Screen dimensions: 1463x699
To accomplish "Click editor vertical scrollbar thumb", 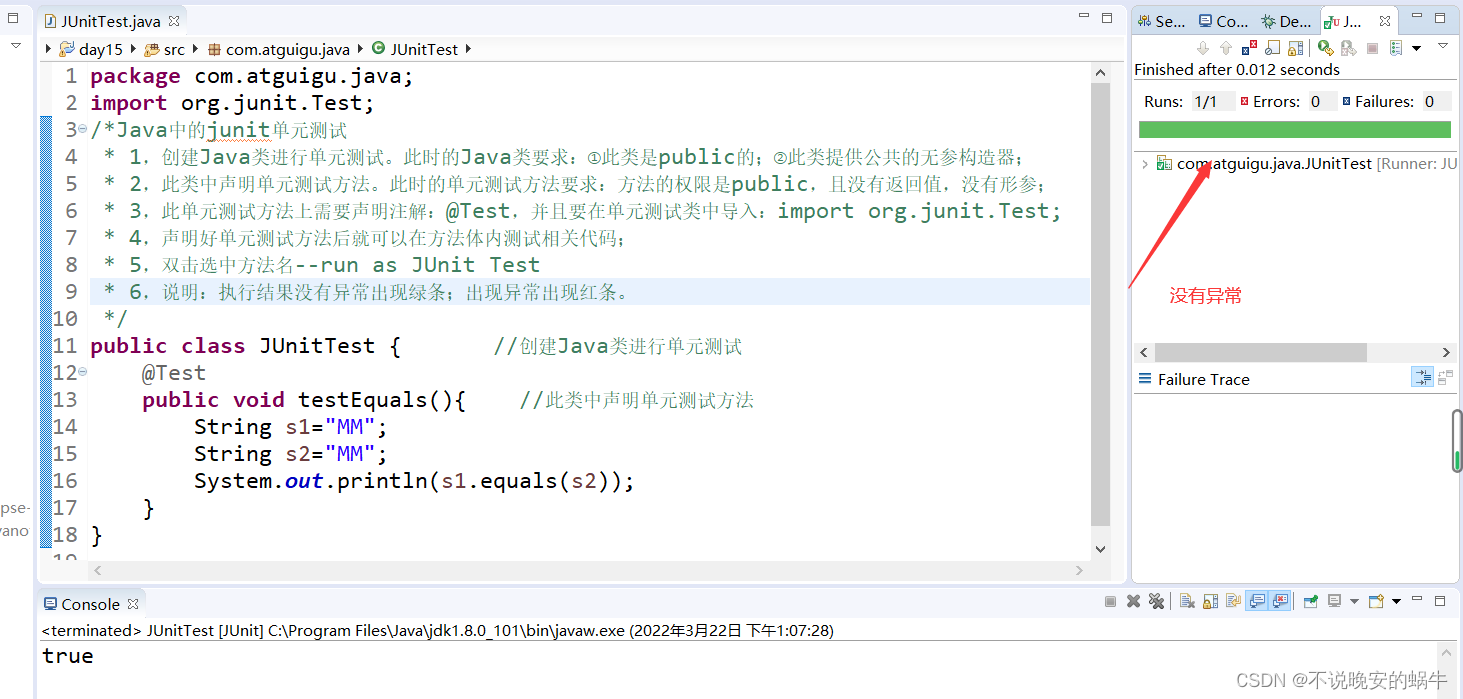I will point(1100,305).
